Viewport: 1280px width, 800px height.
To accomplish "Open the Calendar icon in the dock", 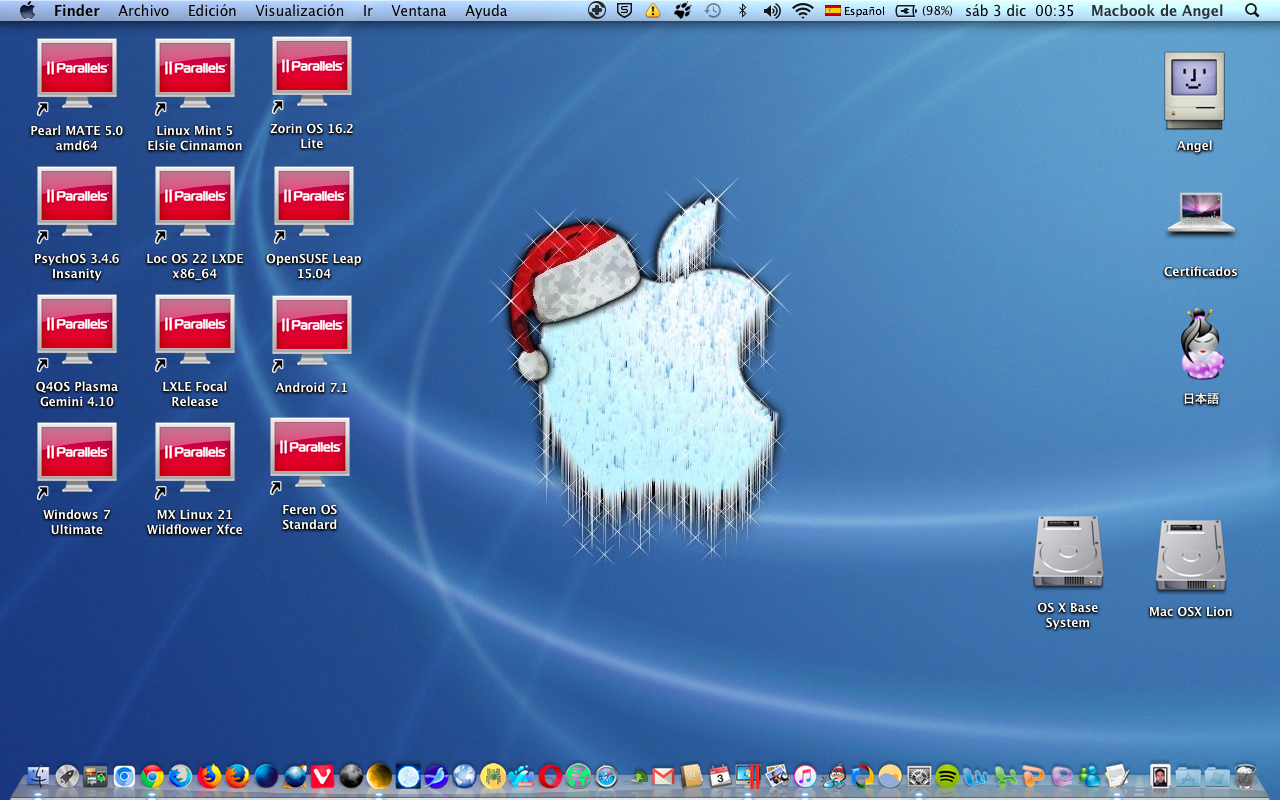I will tap(720, 776).
